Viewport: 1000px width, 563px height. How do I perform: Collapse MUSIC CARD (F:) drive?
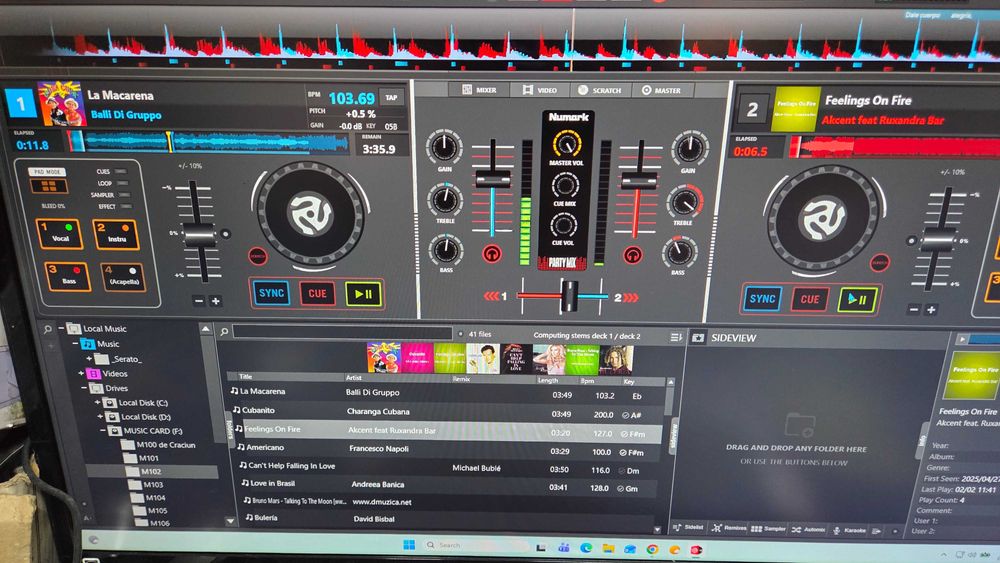click(102, 430)
